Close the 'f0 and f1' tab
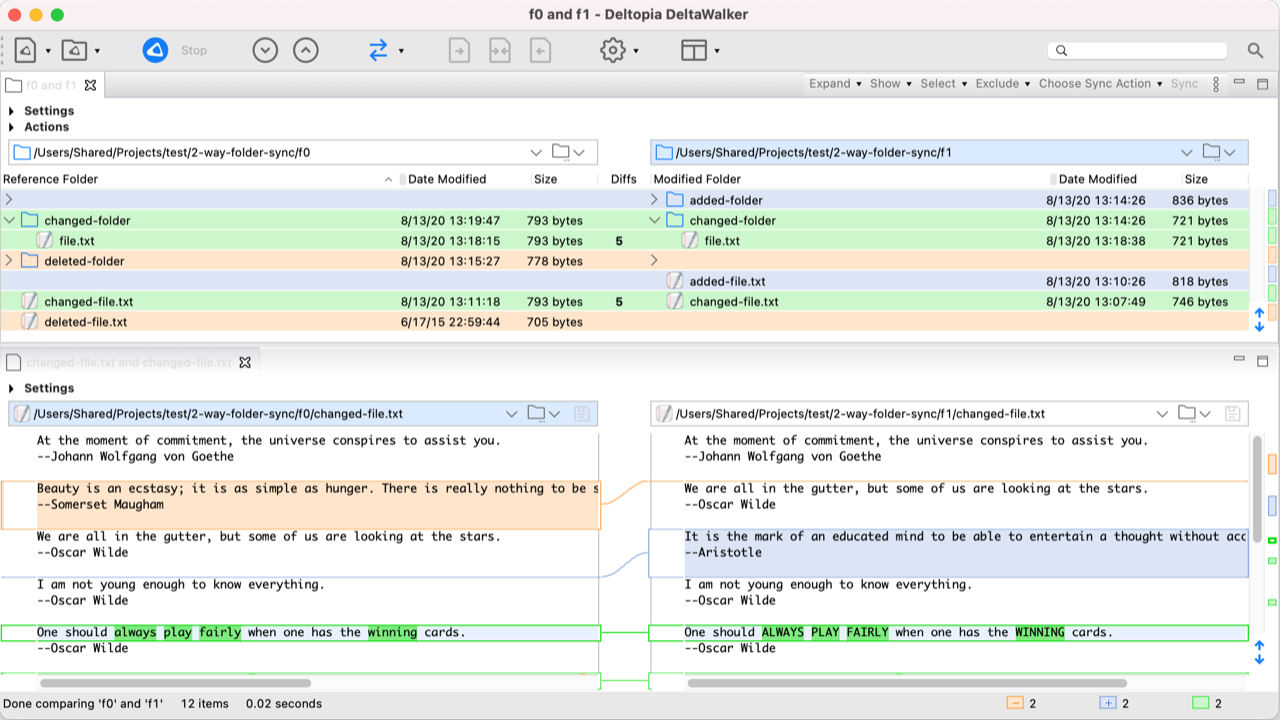Viewport: 1280px width, 720px height. coord(90,85)
